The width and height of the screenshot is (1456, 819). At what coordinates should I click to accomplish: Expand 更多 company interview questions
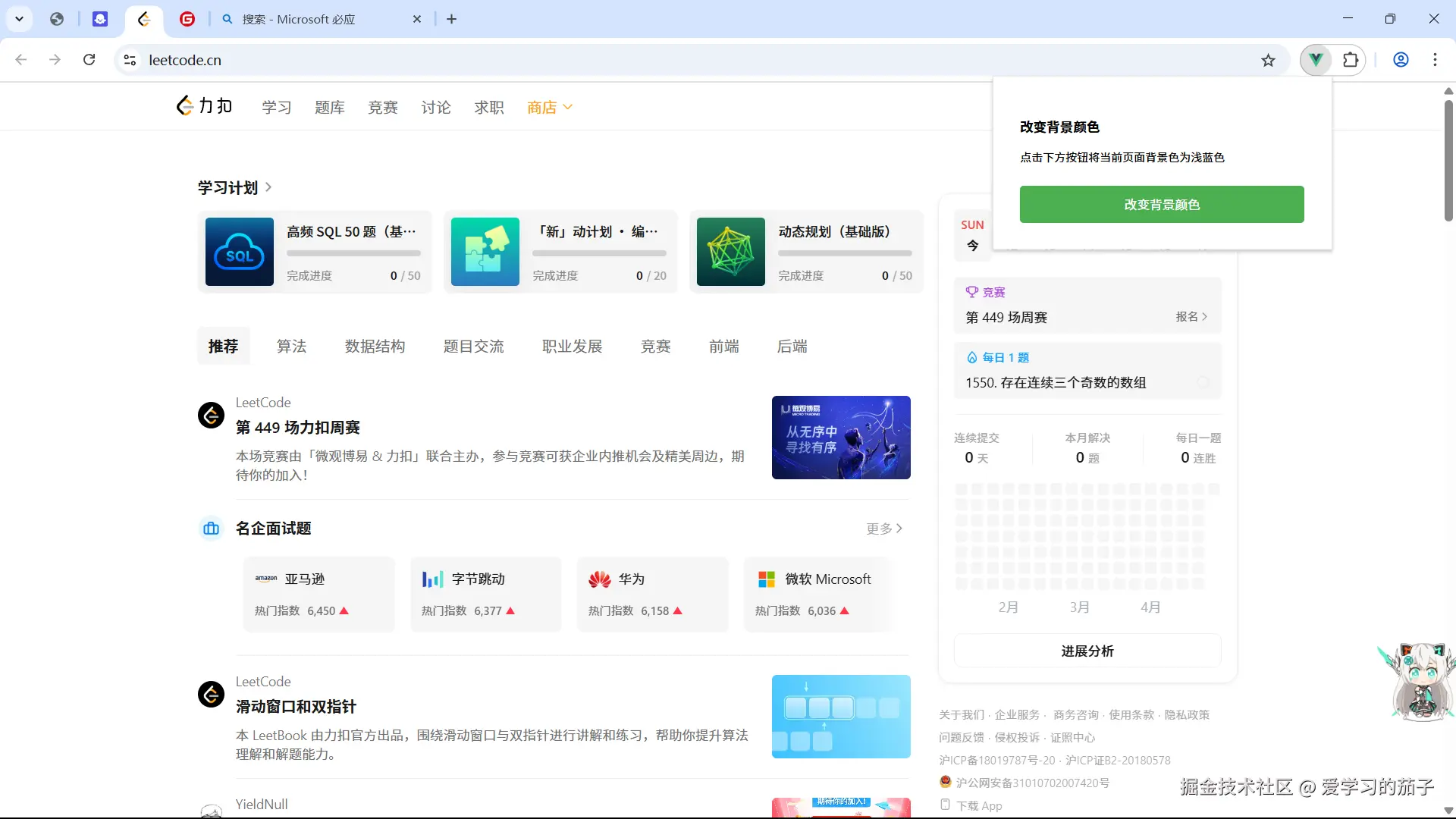884,529
